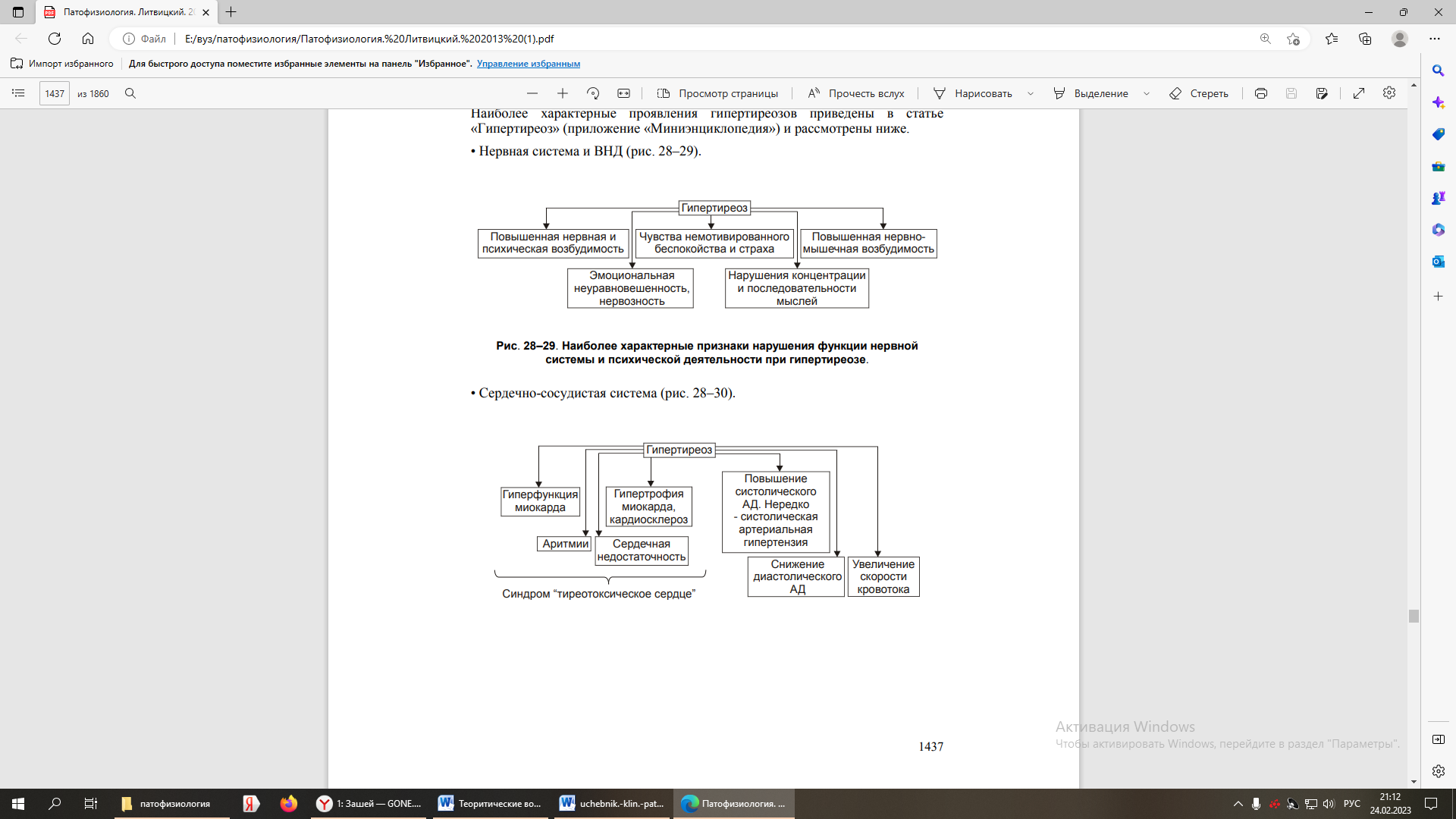This screenshot has height=819, width=1456.
Task: Switch the РУС keyboard language
Action: pos(1352,804)
